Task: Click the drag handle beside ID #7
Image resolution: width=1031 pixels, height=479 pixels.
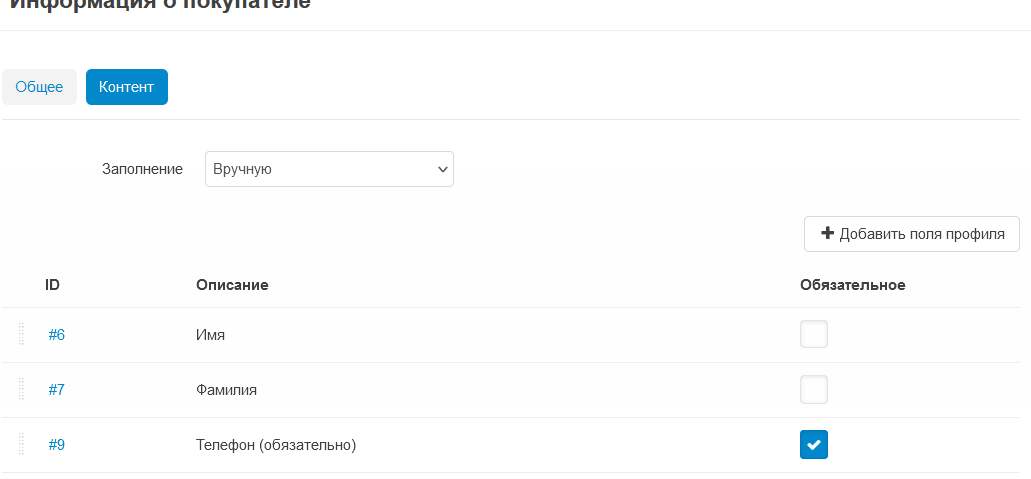Action: click(21, 389)
